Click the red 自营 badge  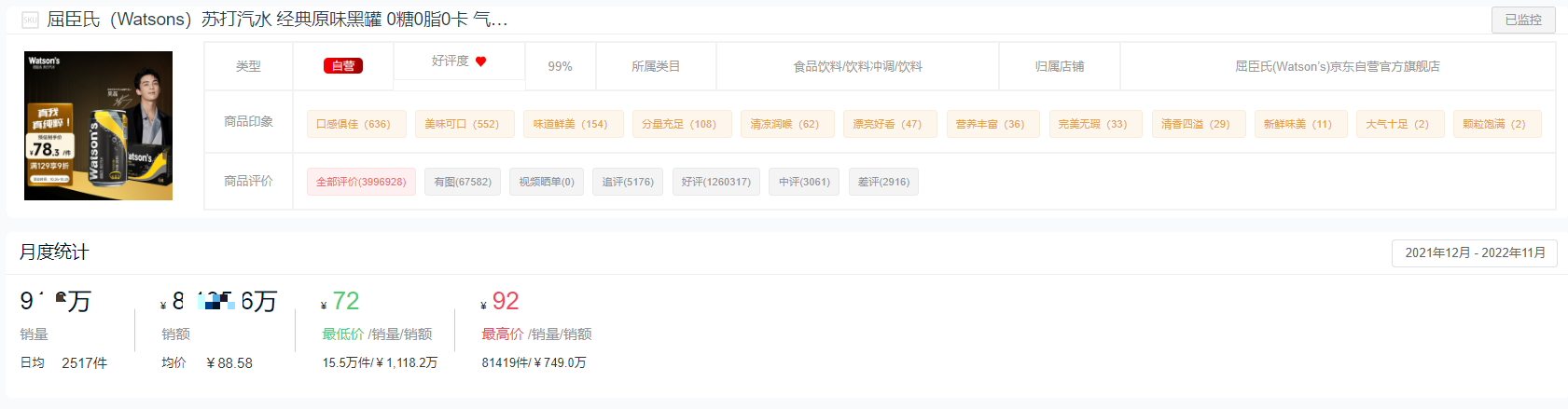tap(343, 66)
